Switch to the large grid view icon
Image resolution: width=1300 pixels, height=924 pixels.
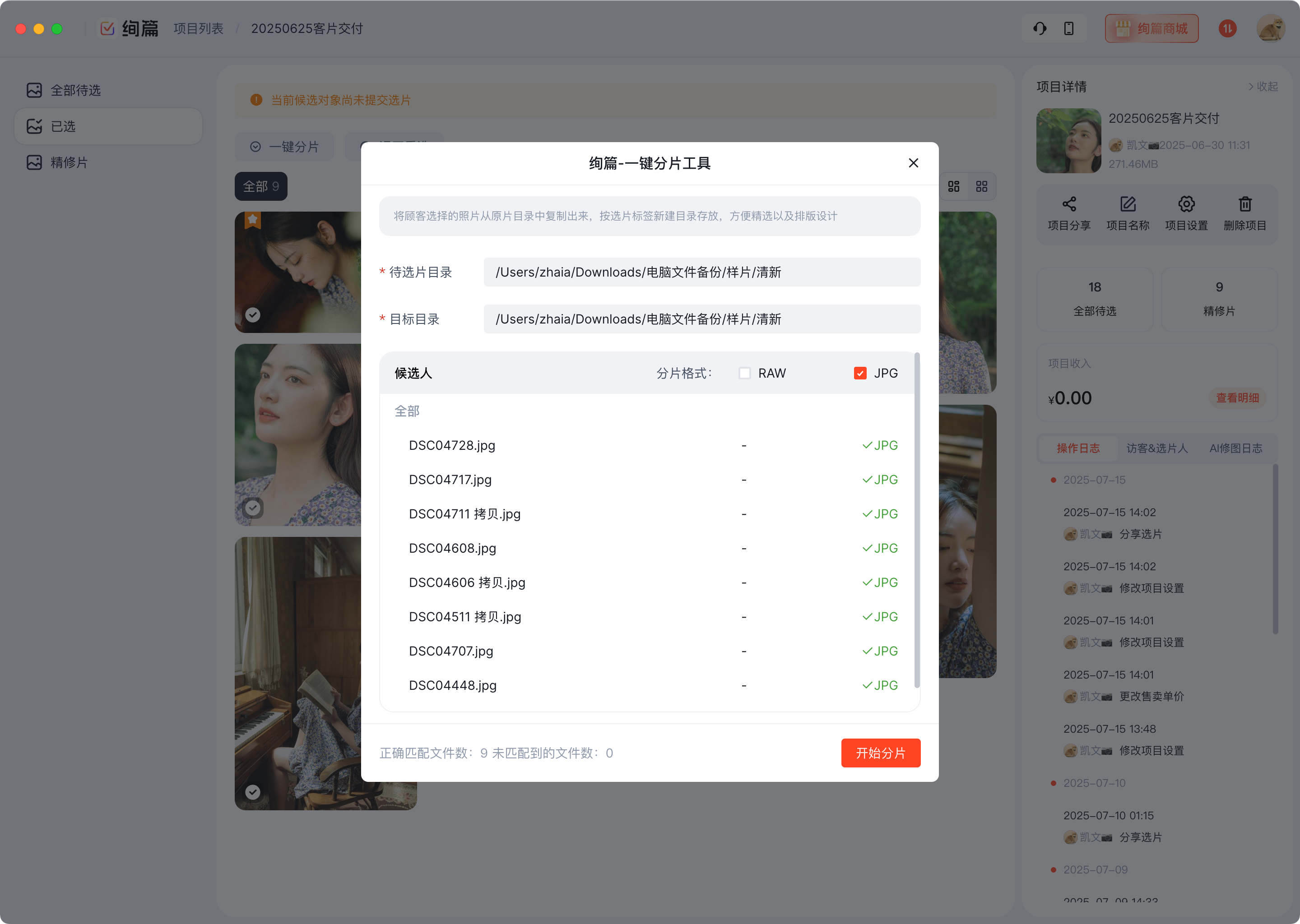coord(954,187)
